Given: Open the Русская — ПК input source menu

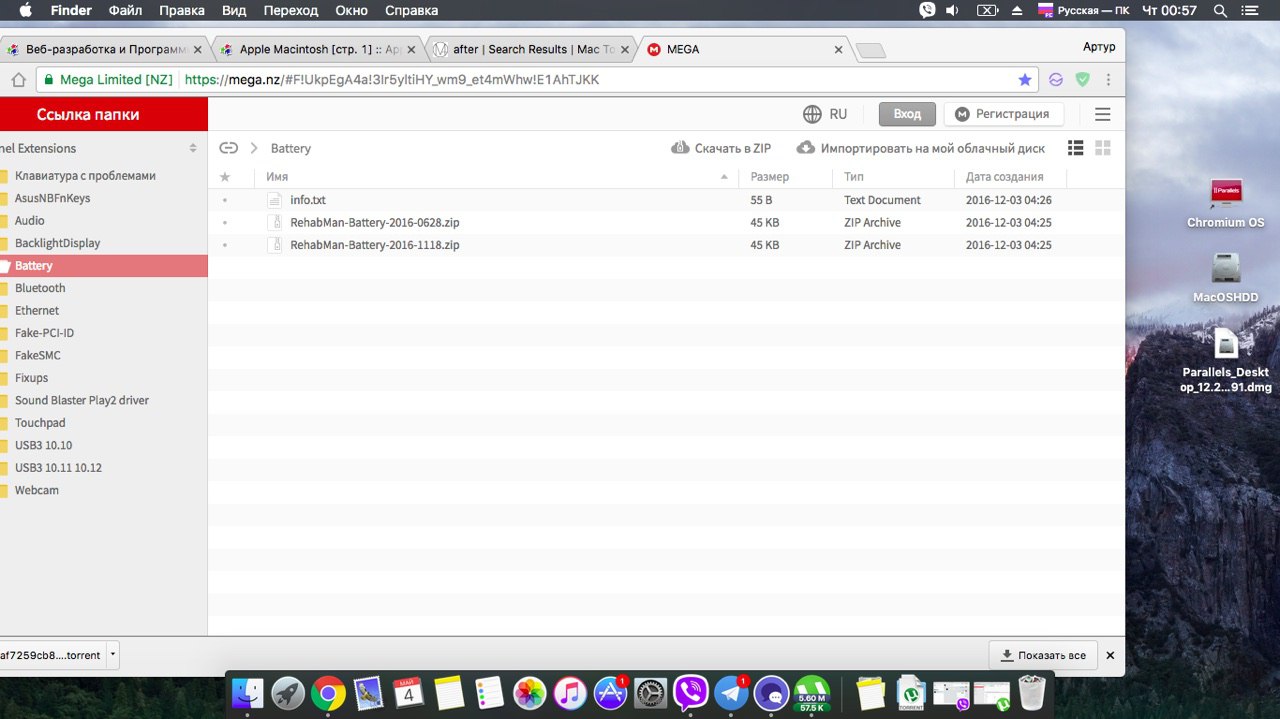Looking at the screenshot, I should (x=1084, y=10).
